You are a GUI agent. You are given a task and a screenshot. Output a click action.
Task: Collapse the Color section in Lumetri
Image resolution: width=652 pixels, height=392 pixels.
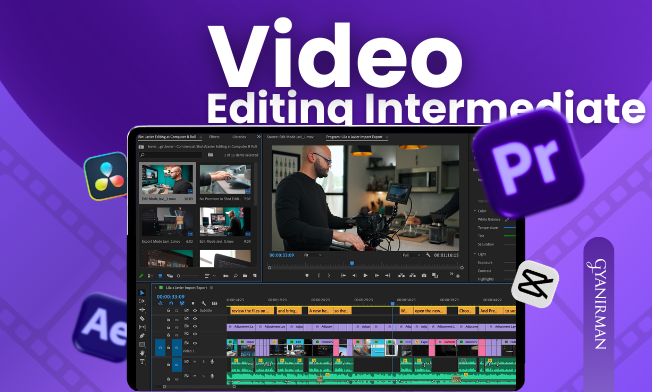(x=475, y=211)
